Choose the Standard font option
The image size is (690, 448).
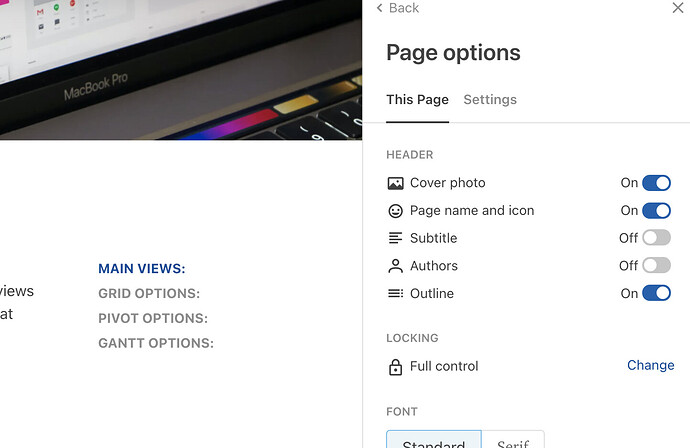[x=434, y=441]
